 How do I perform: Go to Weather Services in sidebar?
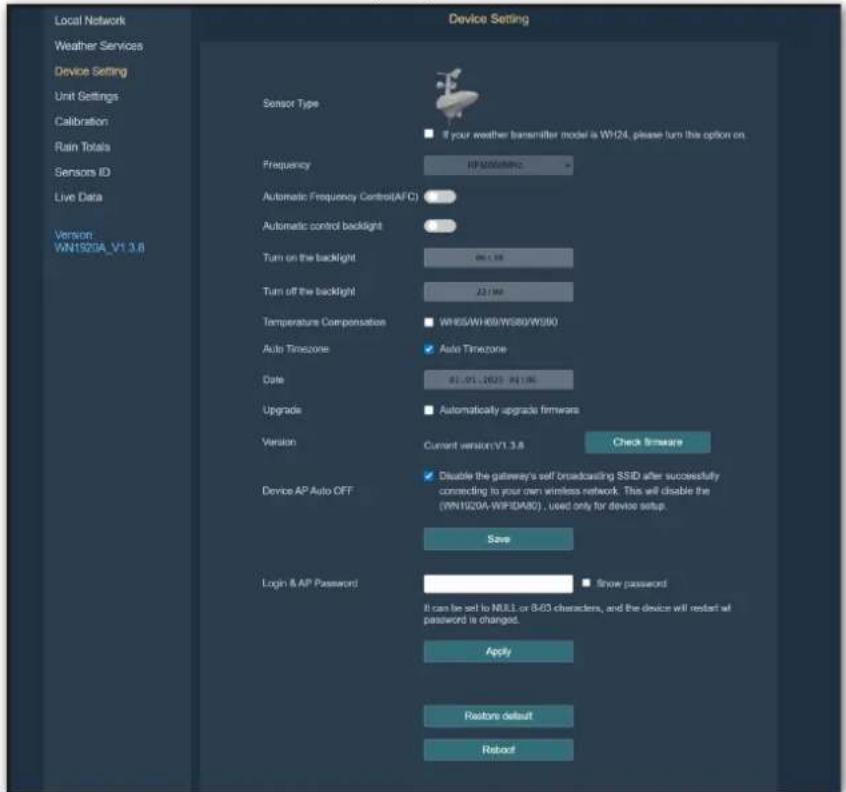click(x=99, y=46)
